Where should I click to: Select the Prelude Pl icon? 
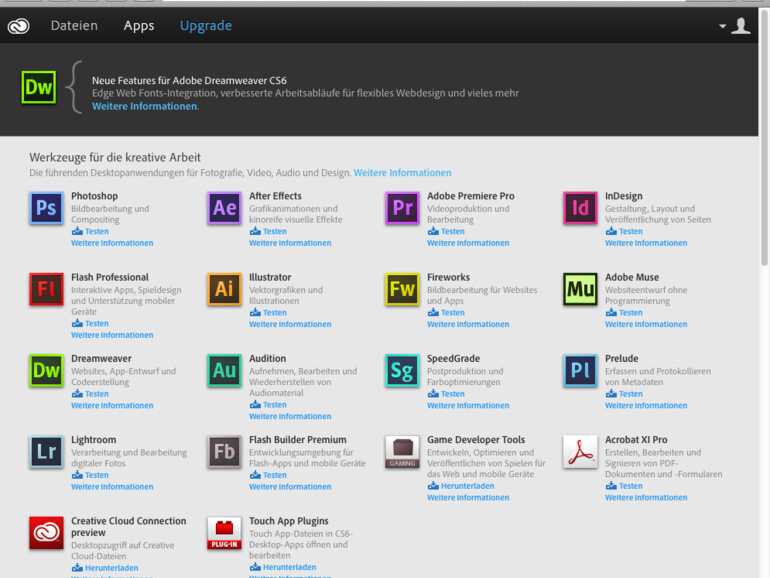coord(580,370)
